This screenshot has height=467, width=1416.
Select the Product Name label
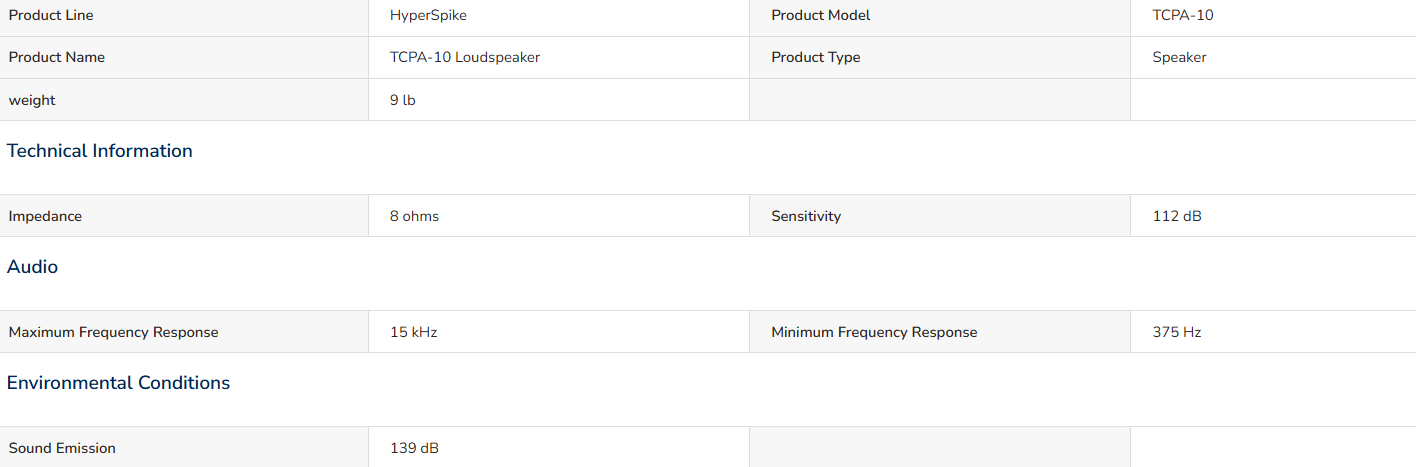tap(56, 58)
